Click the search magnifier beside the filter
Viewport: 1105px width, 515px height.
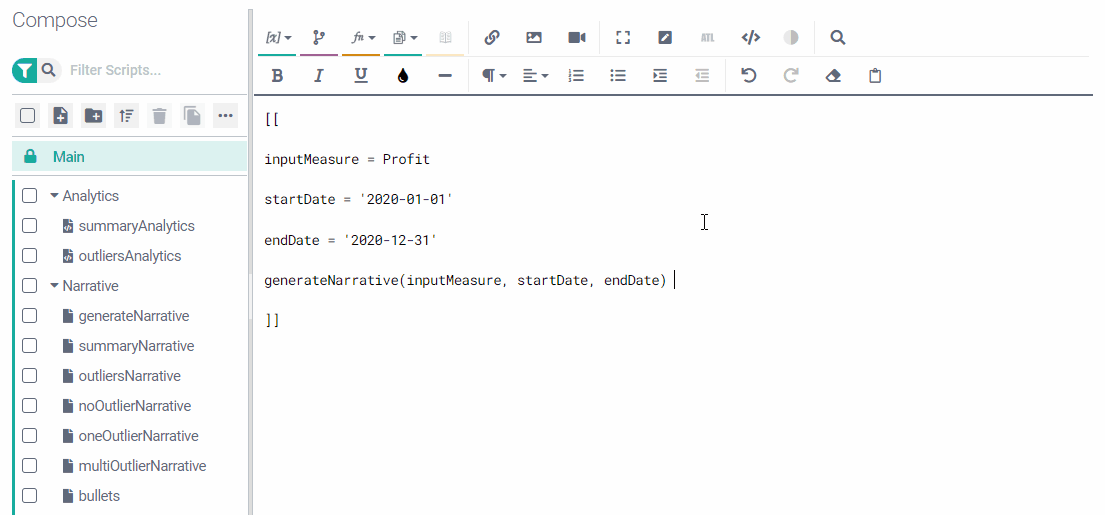point(49,70)
